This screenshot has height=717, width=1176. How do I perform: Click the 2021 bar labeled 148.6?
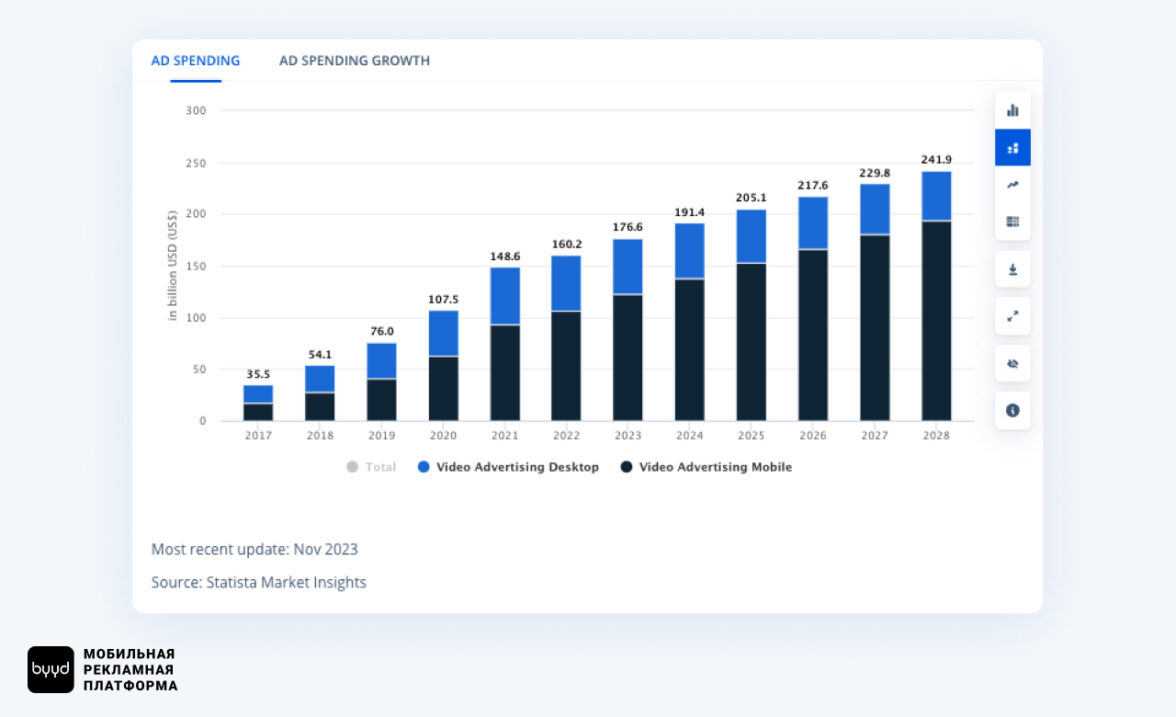[505, 344]
